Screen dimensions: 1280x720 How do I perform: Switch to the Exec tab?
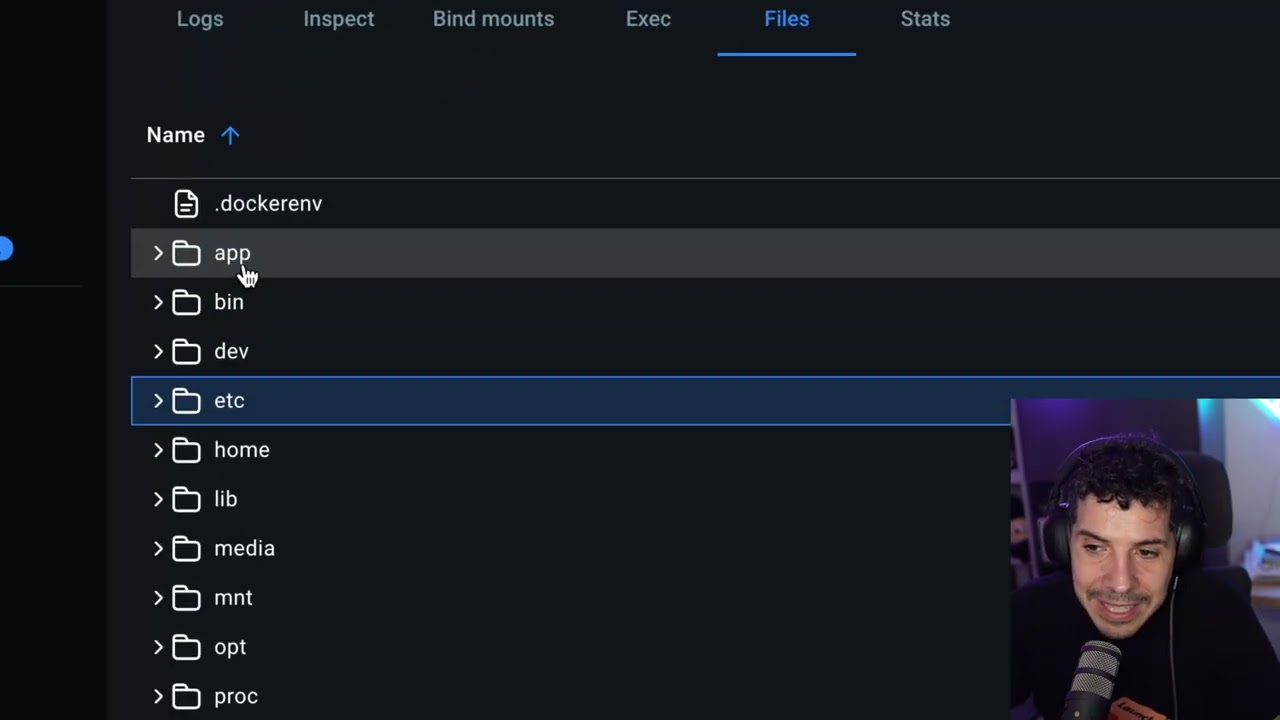tap(648, 19)
